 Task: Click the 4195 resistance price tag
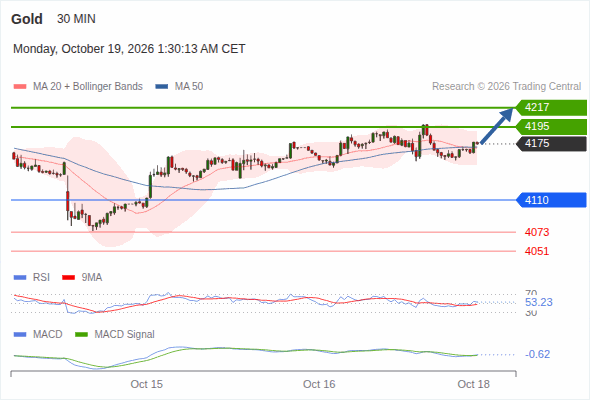coord(551,126)
